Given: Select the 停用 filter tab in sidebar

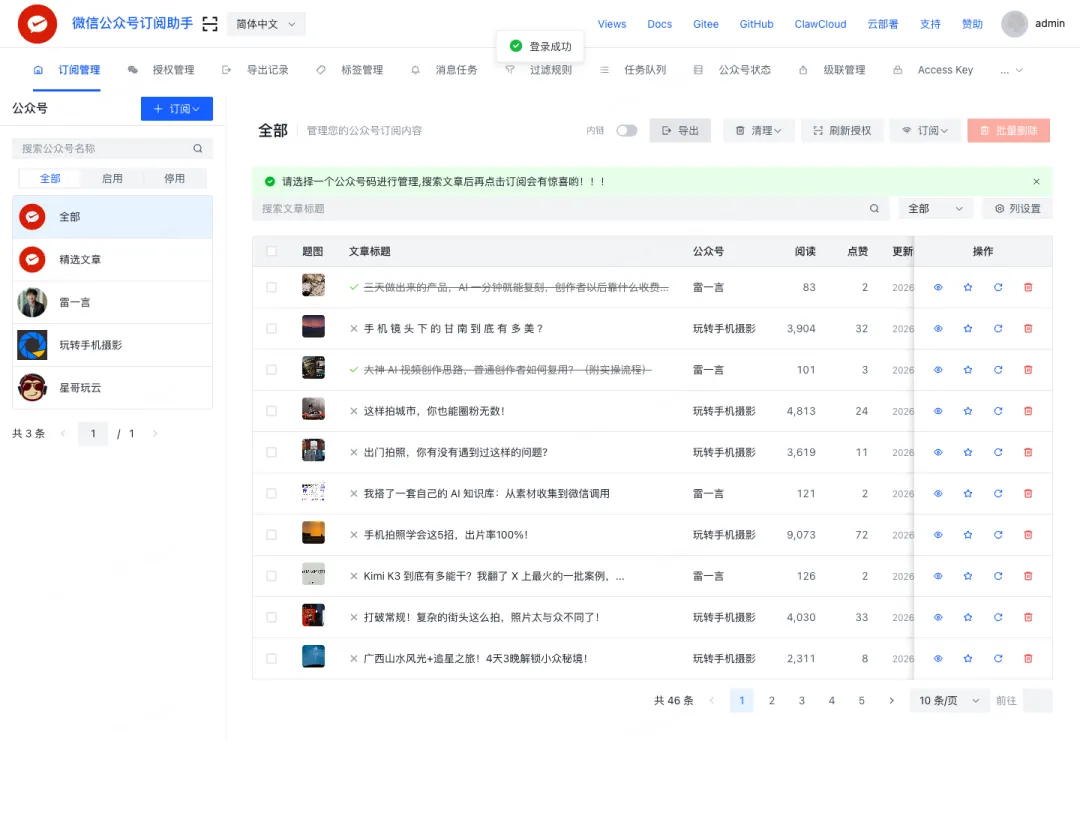Looking at the screenshot, I should coord(174,178).
